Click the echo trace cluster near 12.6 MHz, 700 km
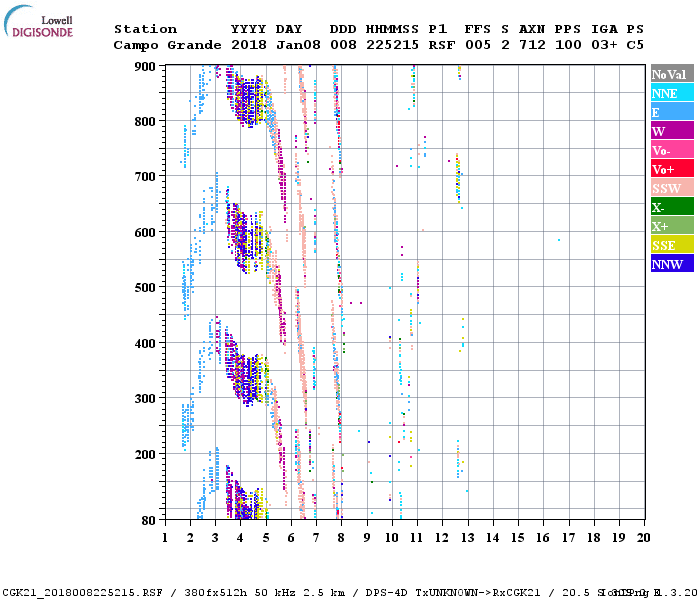The width and height of the screenshot is (700, 600). click(458, 178)
